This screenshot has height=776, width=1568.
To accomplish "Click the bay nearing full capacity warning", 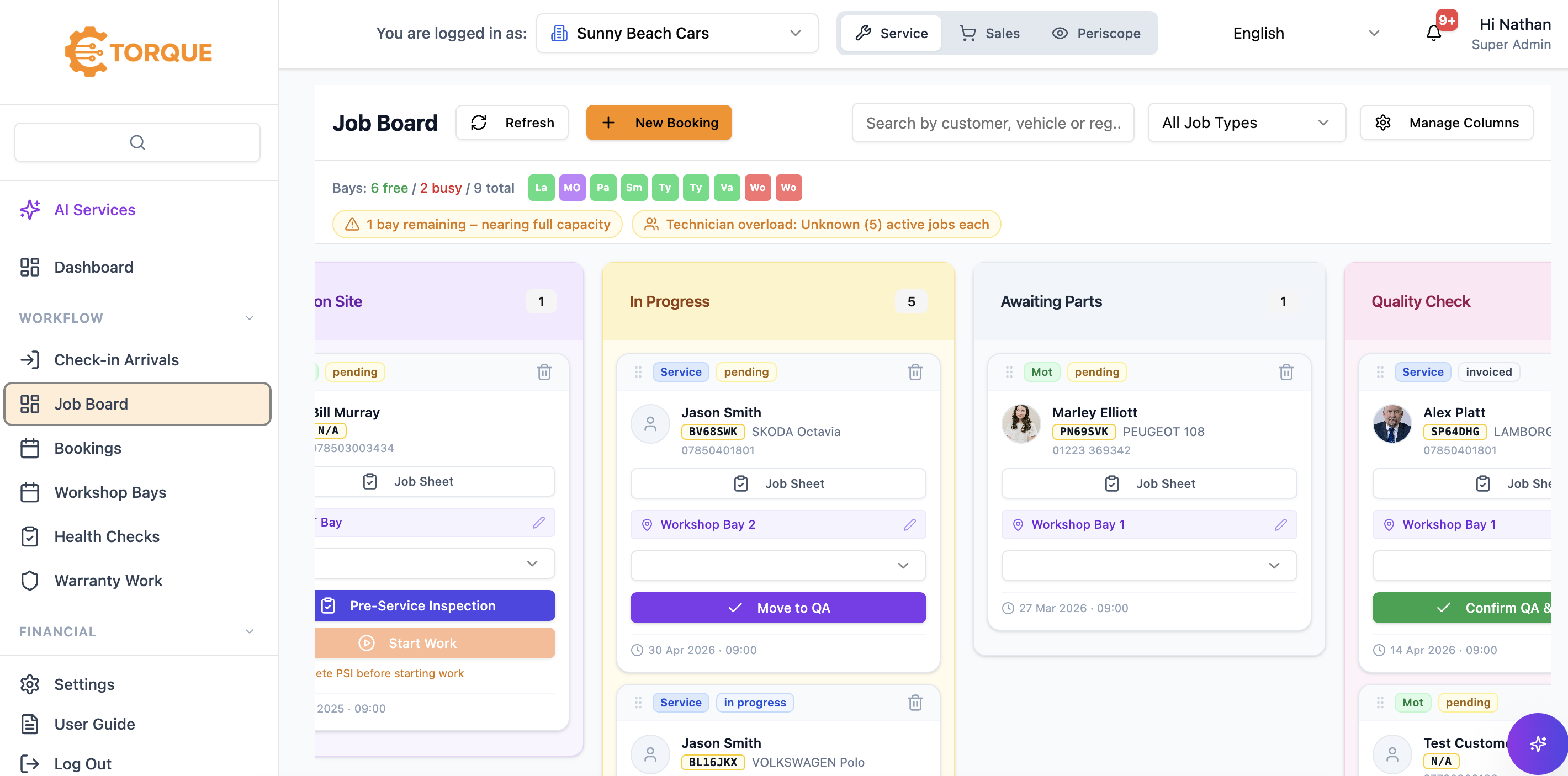I will [477, 224].
